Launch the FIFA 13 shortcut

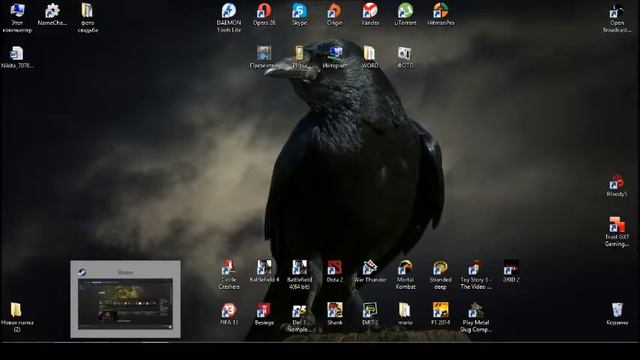[229, 314]
